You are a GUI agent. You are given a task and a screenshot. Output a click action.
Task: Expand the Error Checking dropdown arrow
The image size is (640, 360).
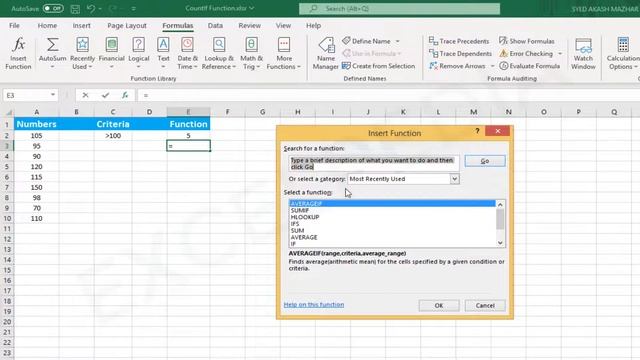click(x=560, y=53)
